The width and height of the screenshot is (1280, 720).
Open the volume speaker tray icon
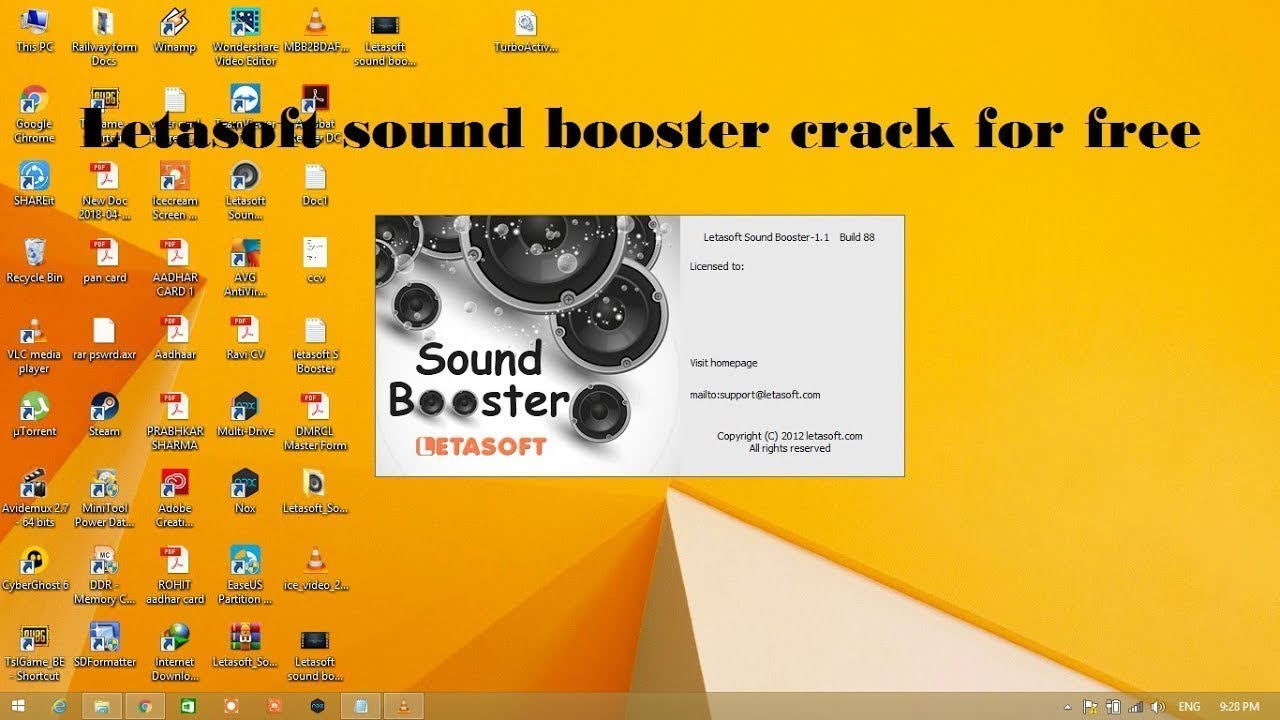pyautogui.click(x=1157, y=706)
